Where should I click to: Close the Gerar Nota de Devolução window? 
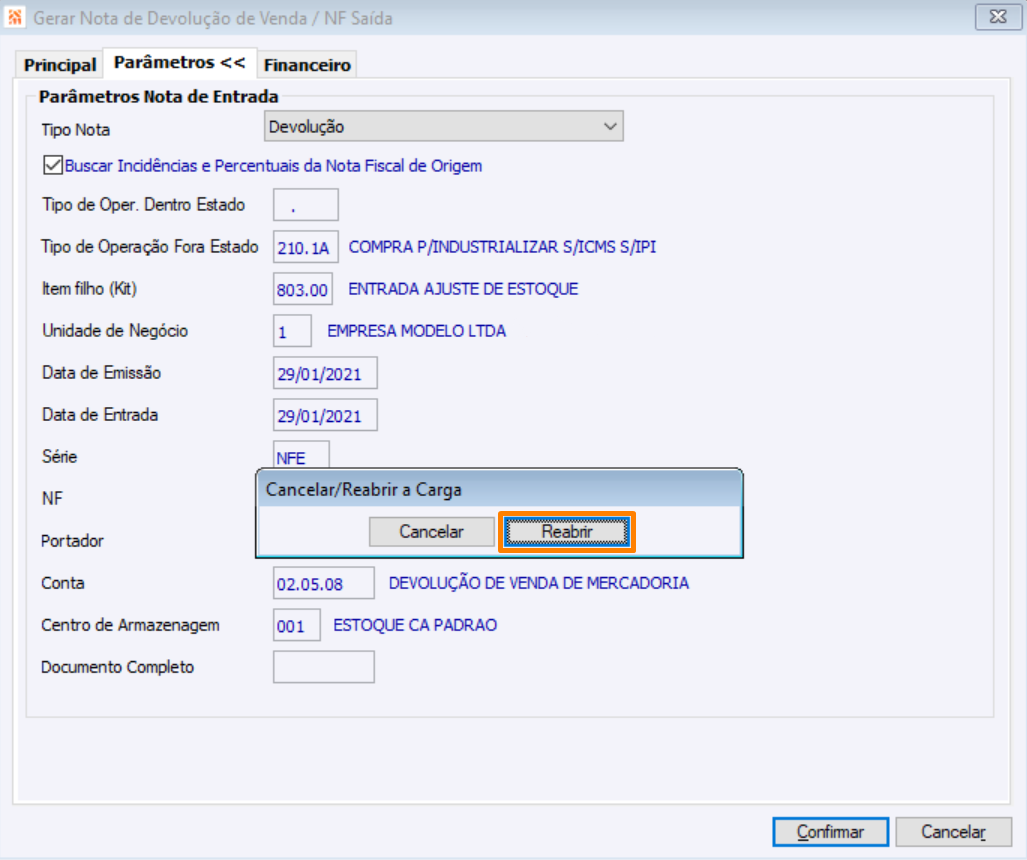click(998, 17)
